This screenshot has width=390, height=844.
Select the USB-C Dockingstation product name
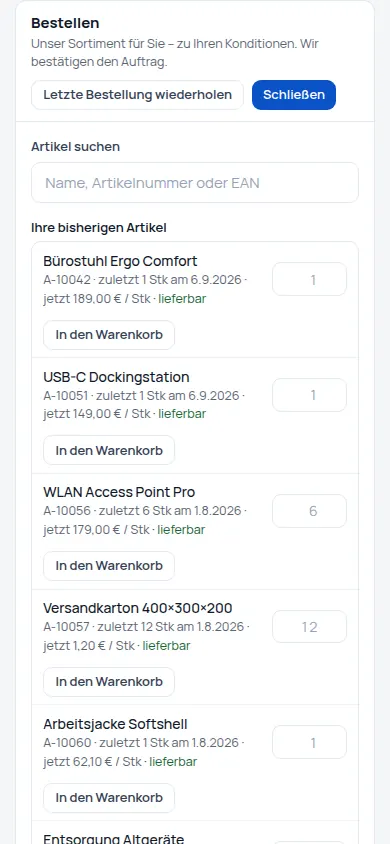click(116, 377)
